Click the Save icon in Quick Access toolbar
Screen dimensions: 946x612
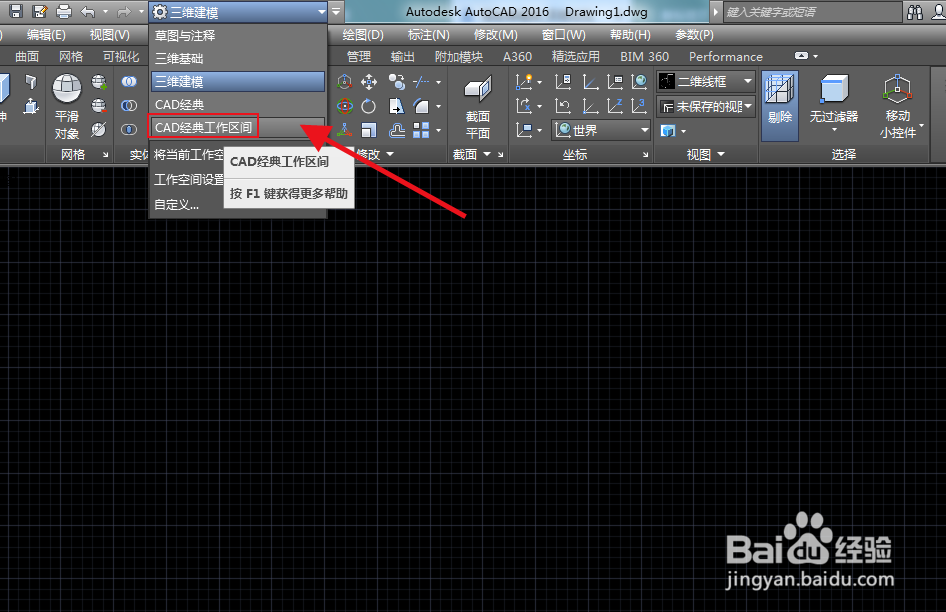click(x=16, y=11)
